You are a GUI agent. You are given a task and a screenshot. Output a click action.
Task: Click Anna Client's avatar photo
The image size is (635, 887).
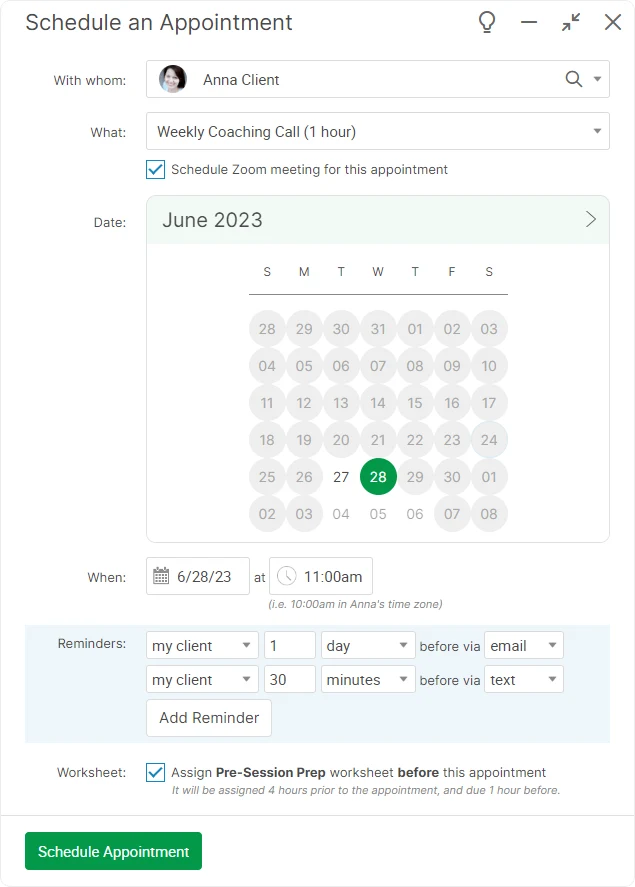click(x=173, y=79)
